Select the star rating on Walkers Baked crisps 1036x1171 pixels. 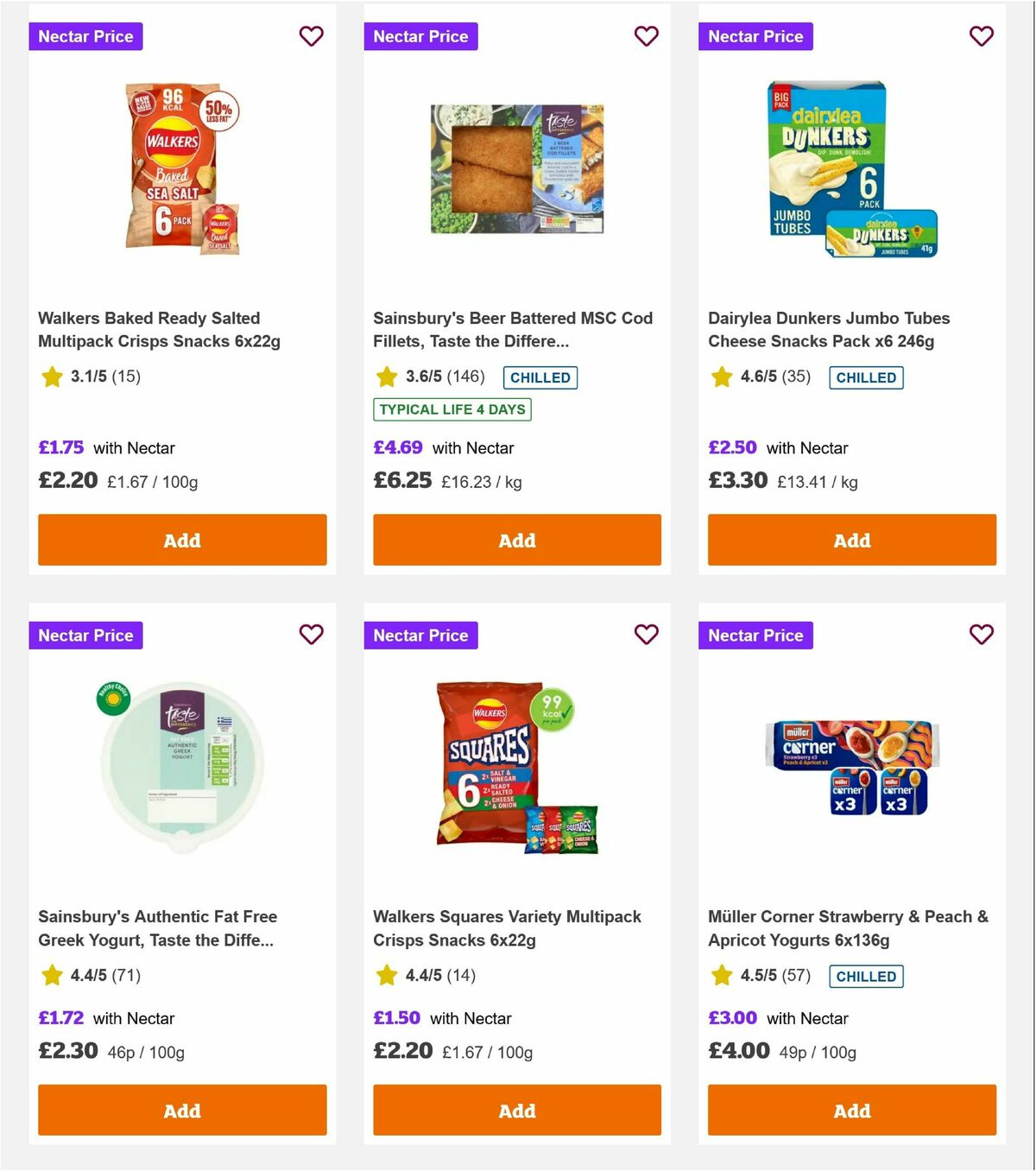[51, 377]
